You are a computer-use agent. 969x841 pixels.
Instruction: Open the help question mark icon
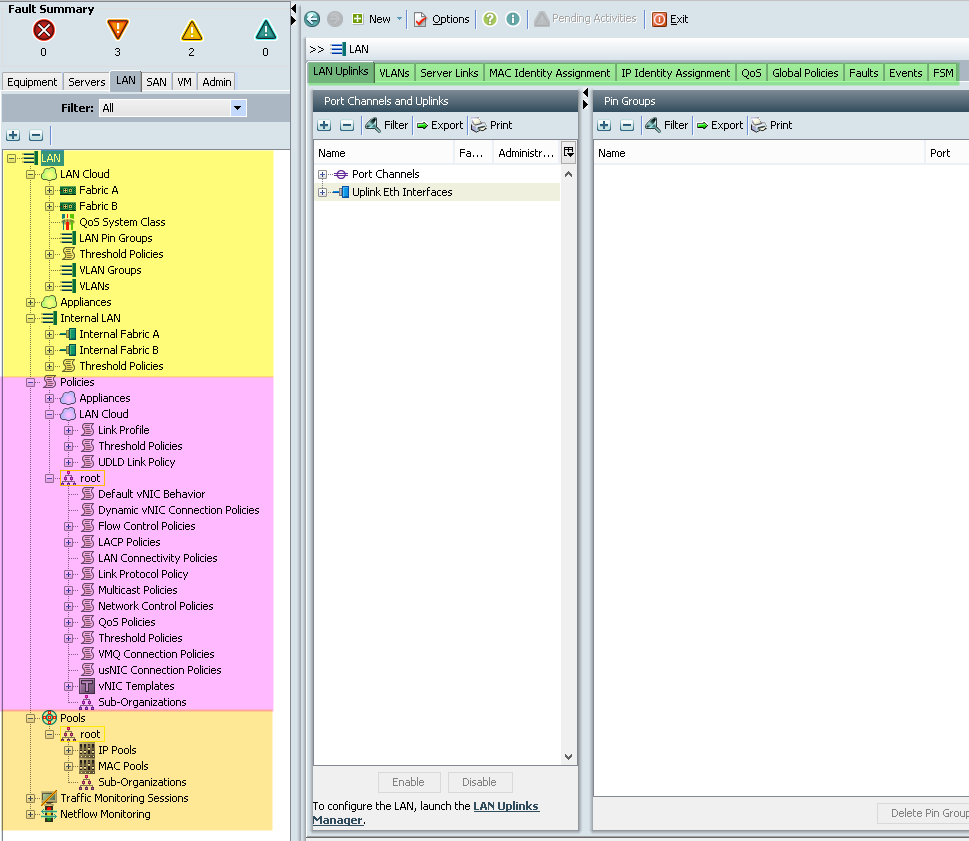coord(490,19)
